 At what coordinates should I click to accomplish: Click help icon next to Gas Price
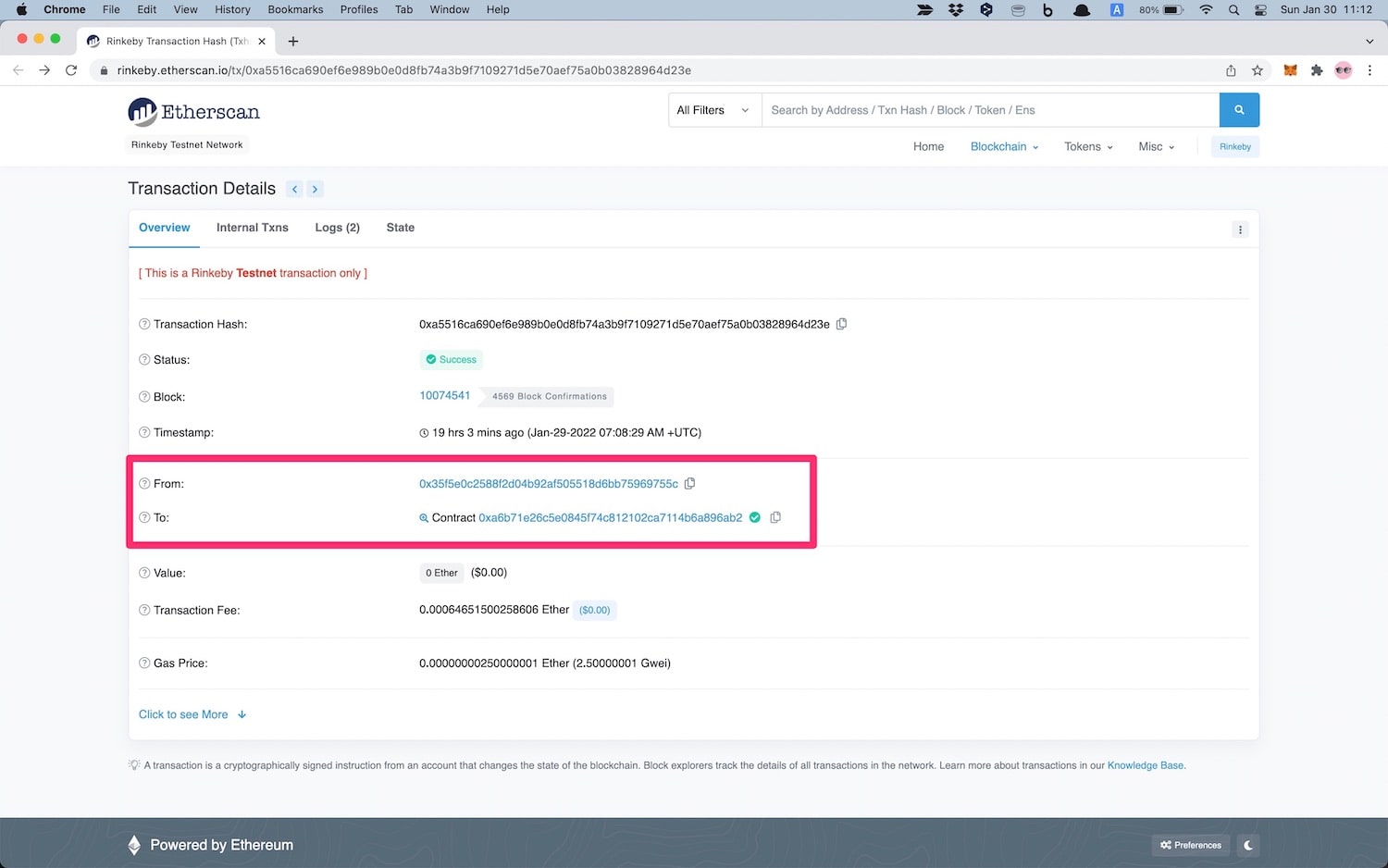pyautogui.click(x=144, y=663)
